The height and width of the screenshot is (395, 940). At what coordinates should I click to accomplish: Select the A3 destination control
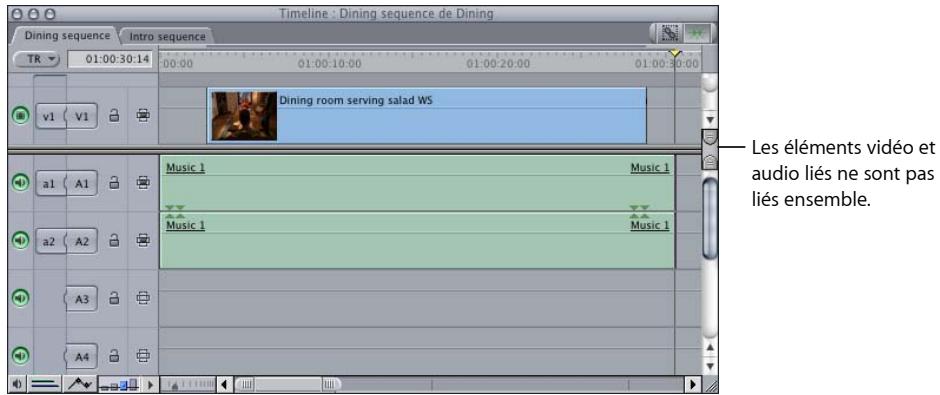click(82, 299)
